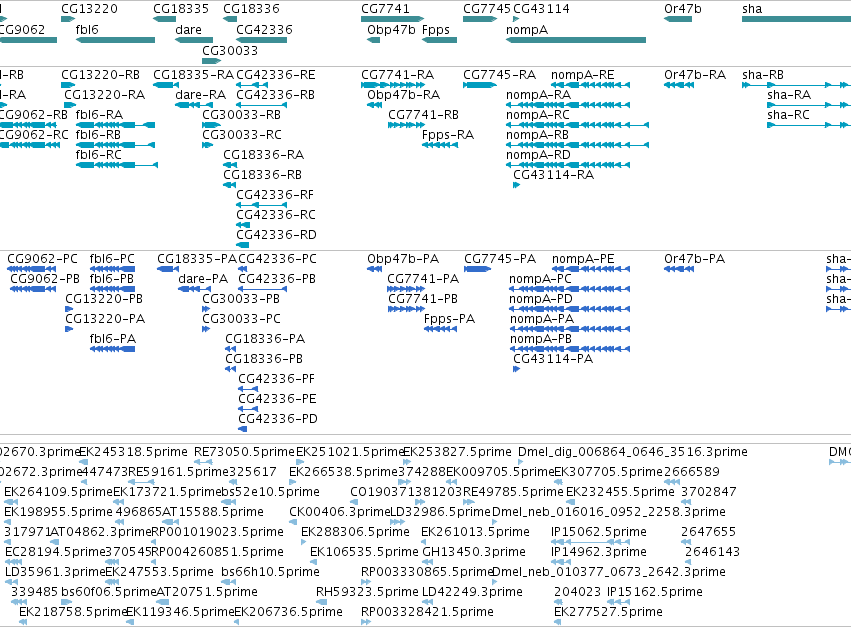Click the protein glyph under nompA-PE

coord(591,269)
